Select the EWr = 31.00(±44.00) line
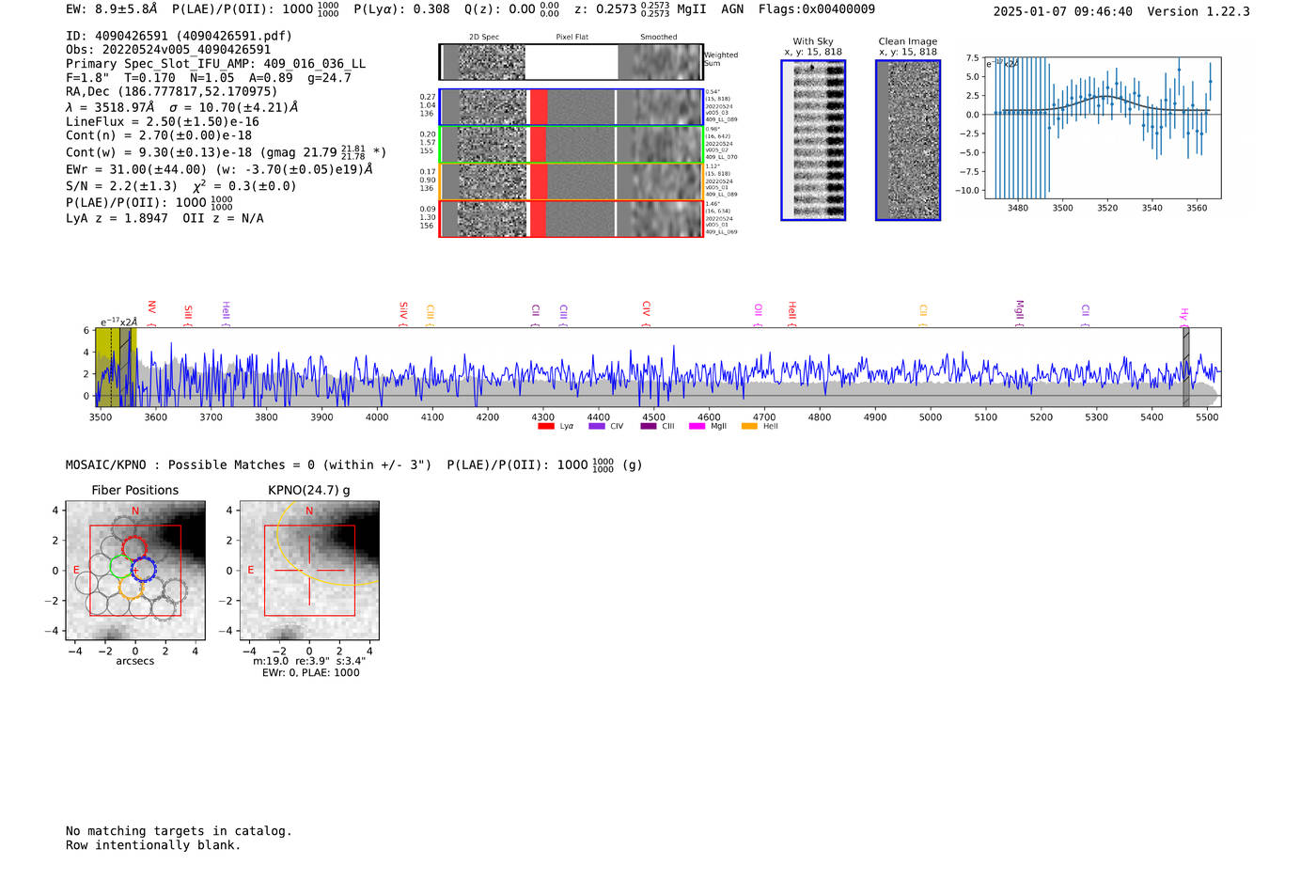 pos(219,169)
